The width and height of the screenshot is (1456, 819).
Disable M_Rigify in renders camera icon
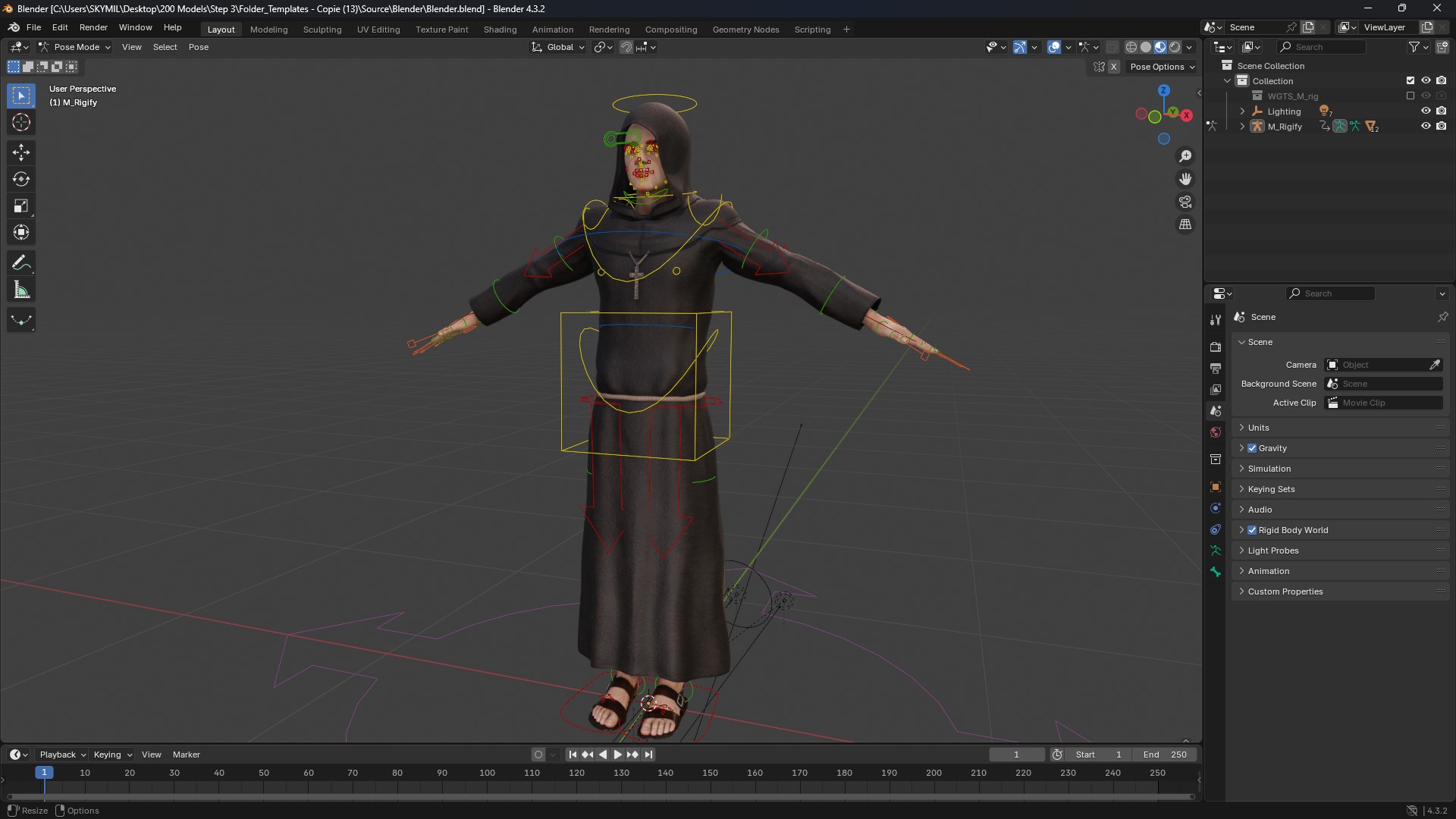pyautogui.click(x=1442, y=126)
